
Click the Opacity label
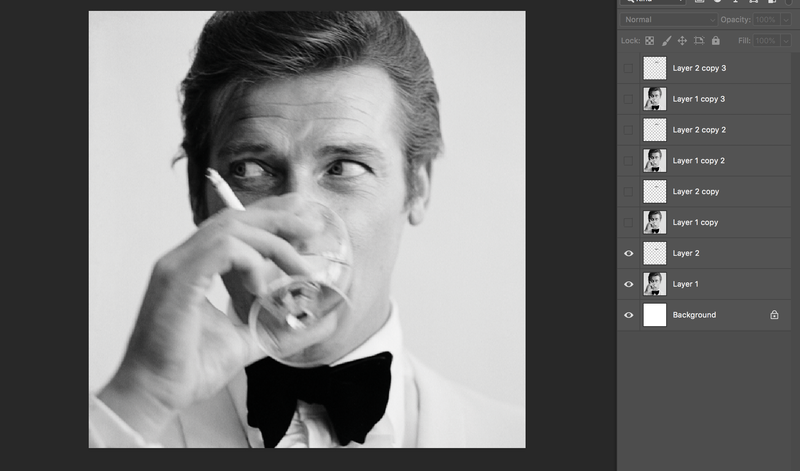click(x=735, y=19)
